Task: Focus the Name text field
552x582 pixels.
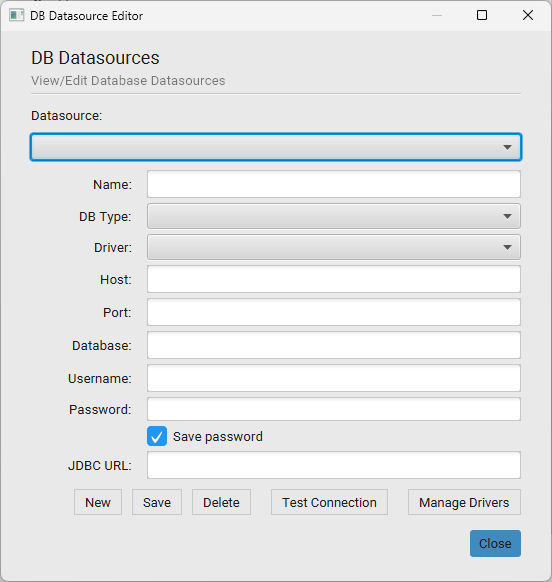Action: pyautogui.click(x=334, y=184)
